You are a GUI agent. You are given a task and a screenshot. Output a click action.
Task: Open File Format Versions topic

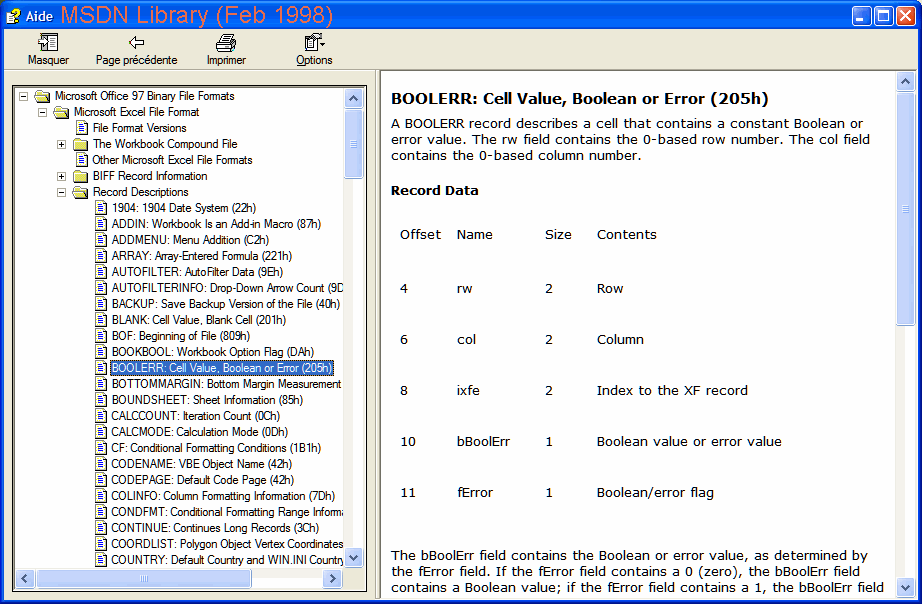coord(139,128)
